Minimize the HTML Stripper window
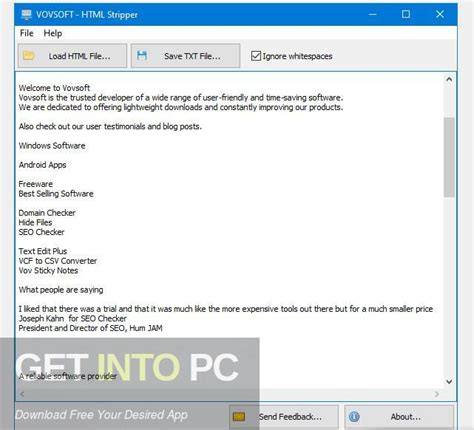Screen dimensions: 474x430 pos(373,14)
